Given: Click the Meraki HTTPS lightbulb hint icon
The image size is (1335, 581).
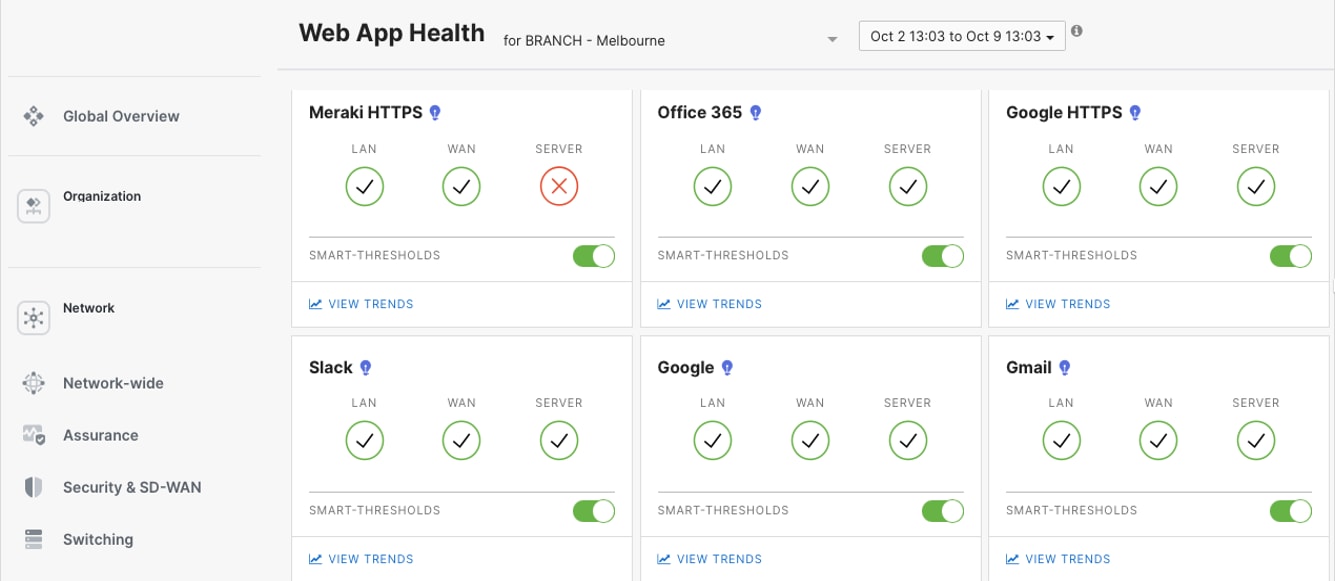Looking at the screenshot, I should (x=435, y=113).
